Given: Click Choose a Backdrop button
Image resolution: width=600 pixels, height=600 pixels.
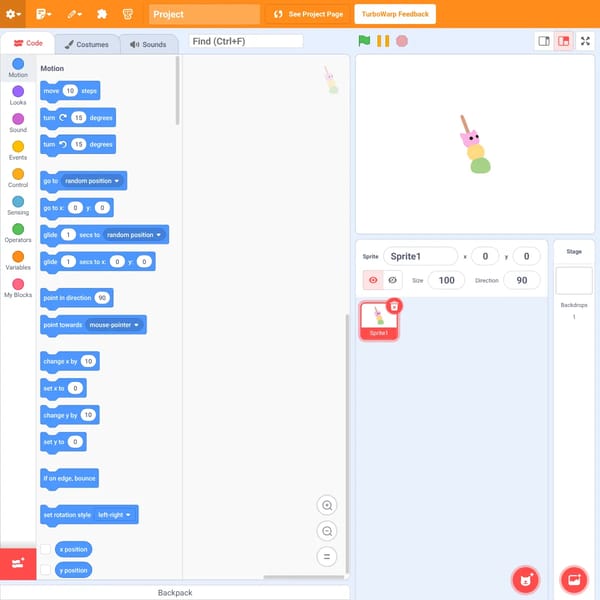Looking at the screenshot, I should pyautogui.click(x=574, y=580).
